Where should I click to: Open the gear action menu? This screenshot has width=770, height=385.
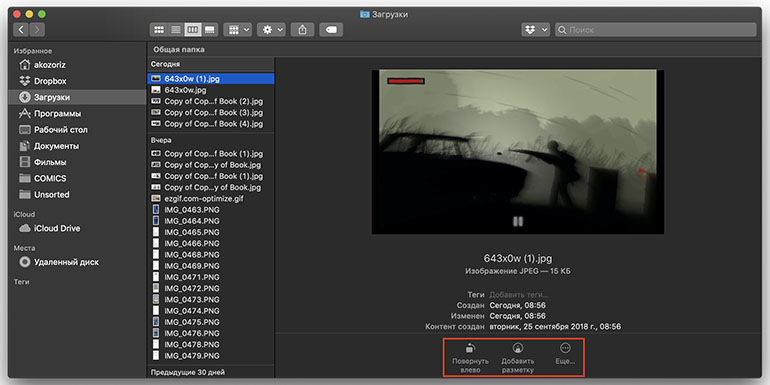point(271,29)
